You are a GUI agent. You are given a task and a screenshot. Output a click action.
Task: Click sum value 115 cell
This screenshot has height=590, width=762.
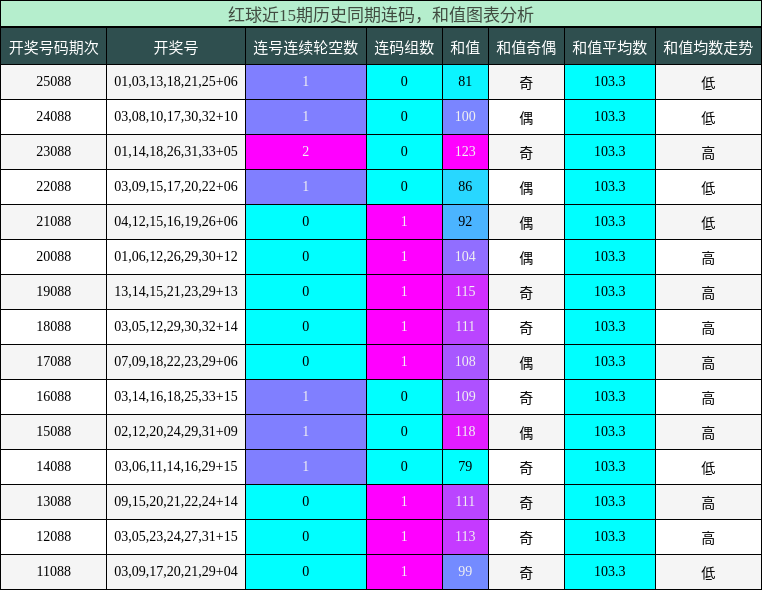tap(465, 292)
